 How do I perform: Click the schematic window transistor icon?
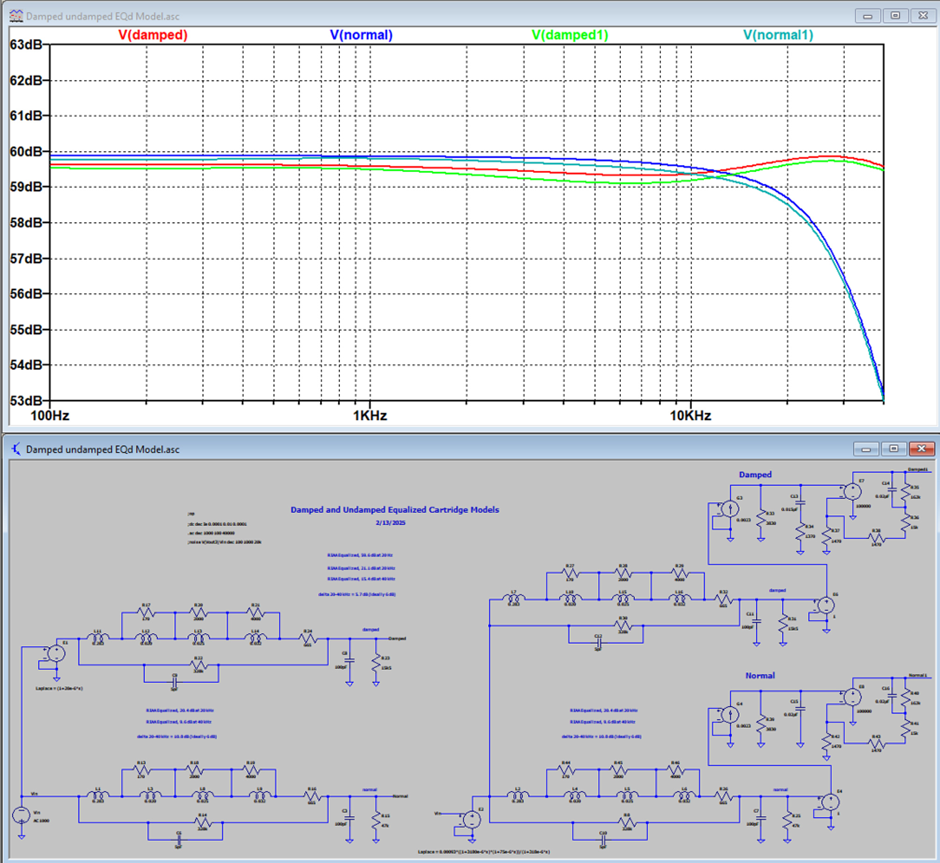point(16,449)
